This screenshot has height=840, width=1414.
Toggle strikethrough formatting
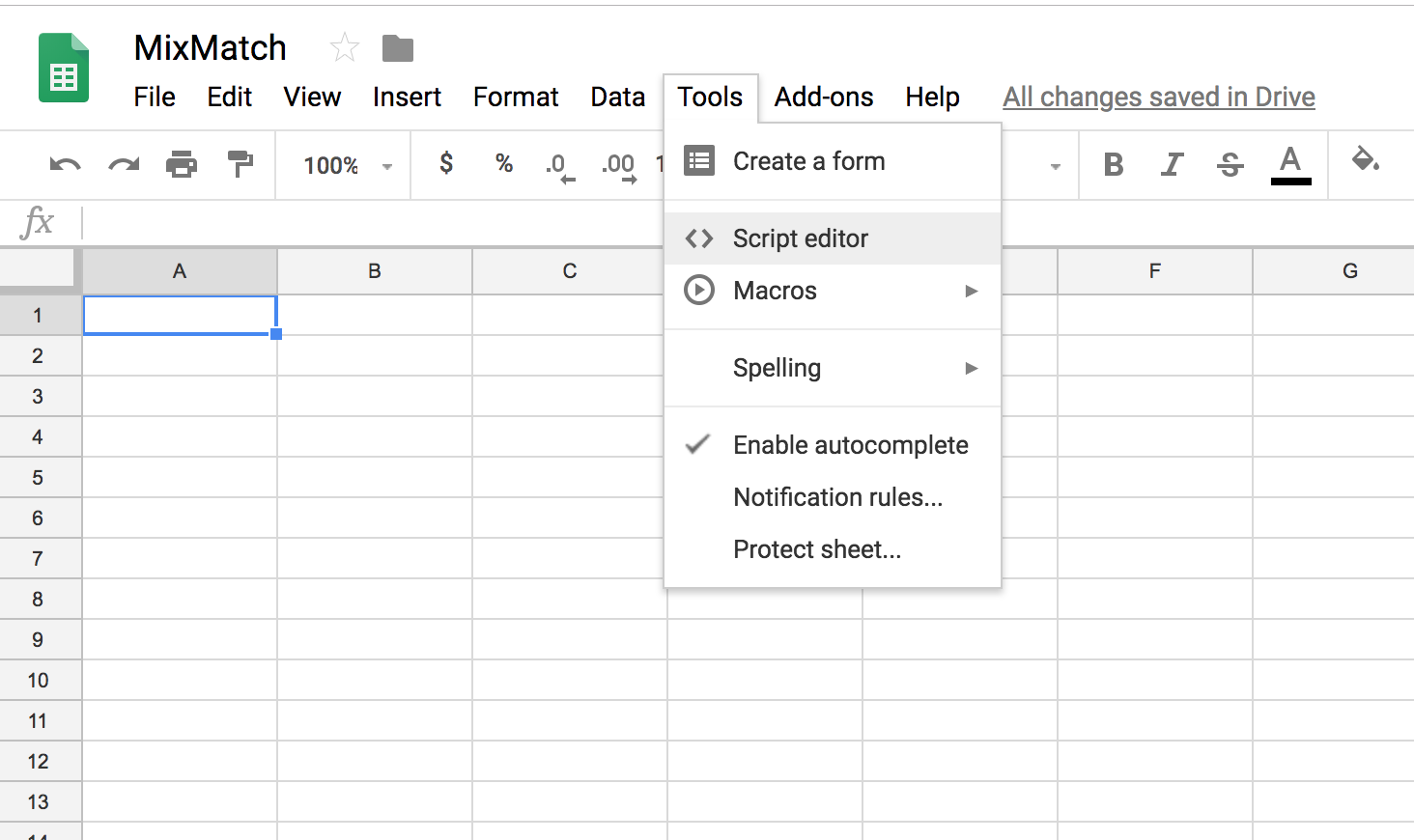[x=1230, y=165]
